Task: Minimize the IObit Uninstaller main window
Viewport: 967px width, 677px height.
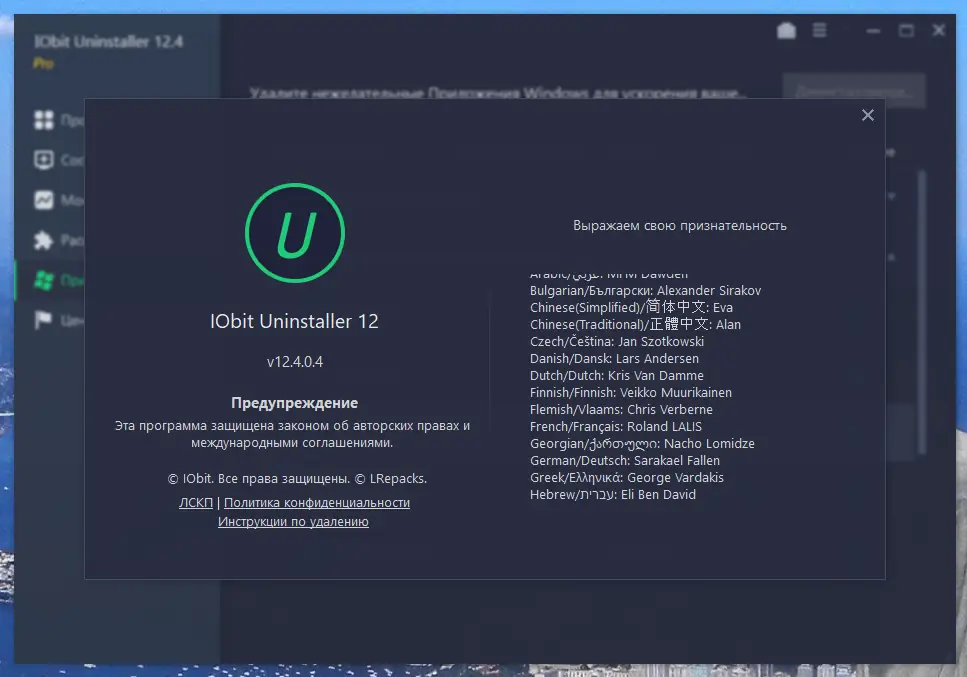Action: click(x=873, y=31)
